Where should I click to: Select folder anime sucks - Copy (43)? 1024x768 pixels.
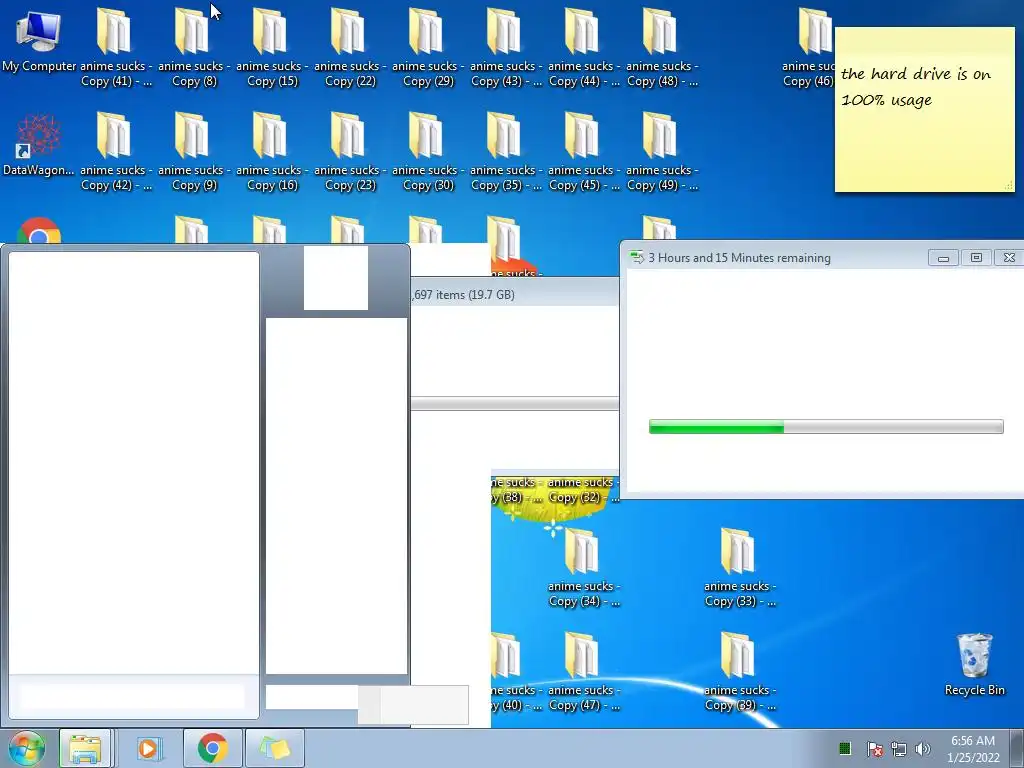coord(505,47)
